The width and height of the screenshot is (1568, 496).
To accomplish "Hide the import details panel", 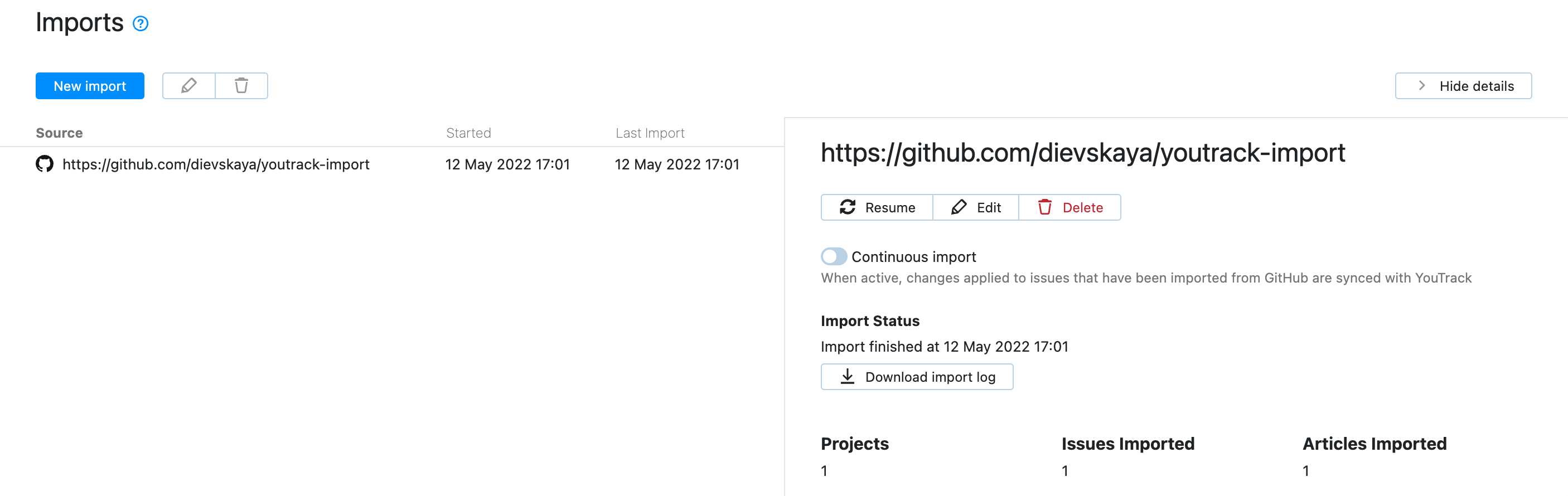I will pyautogui.click(x=1463, y=86).
